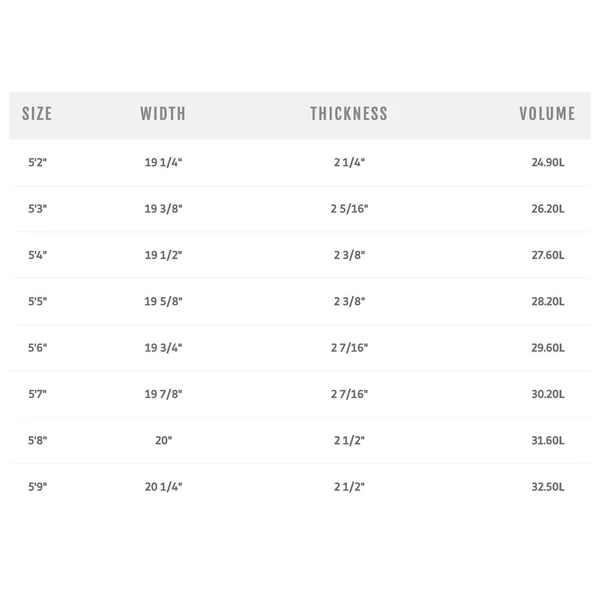Select the 5'2" size cell
The image size is (600, 600).
[38, 162]
